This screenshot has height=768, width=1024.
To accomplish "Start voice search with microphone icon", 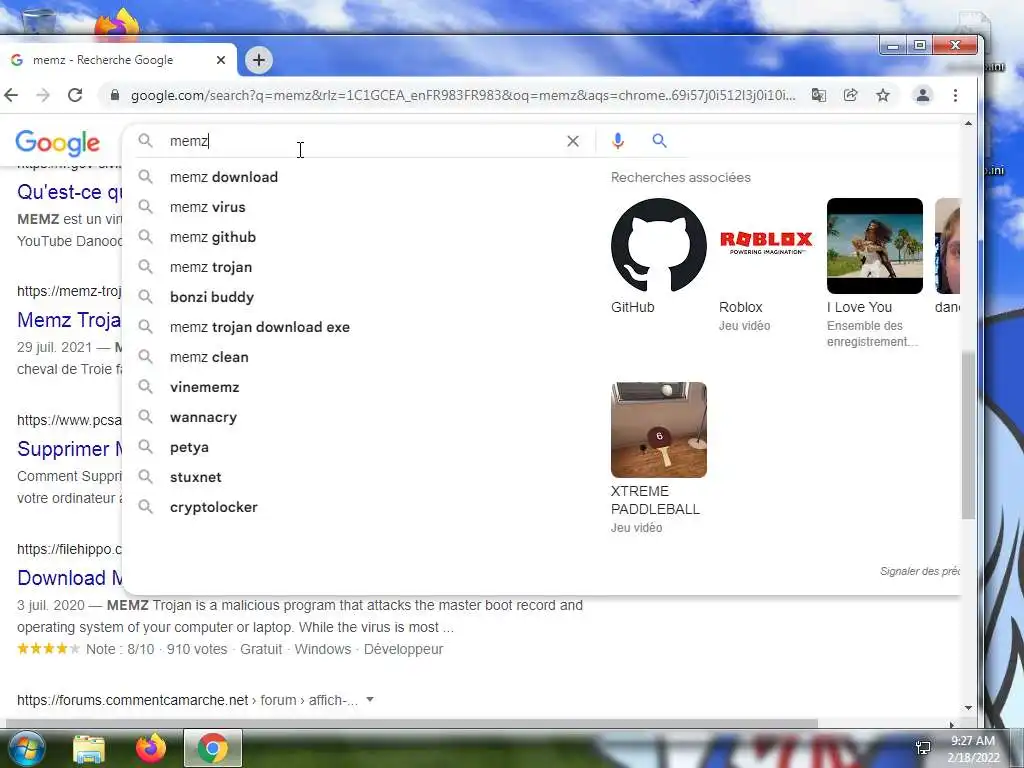I will [618, 140].
